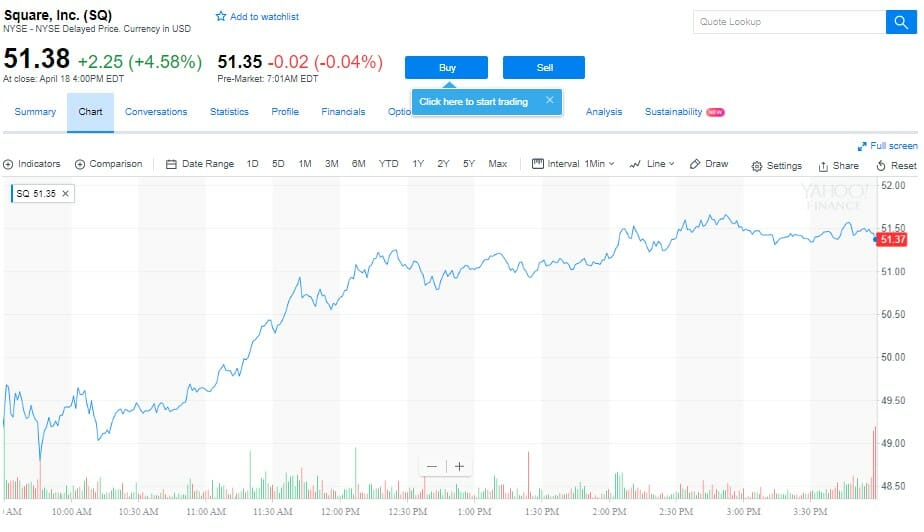Expand the Line chart type dropdown
This screenshot has width=924, height=532.
coord(652,164)
